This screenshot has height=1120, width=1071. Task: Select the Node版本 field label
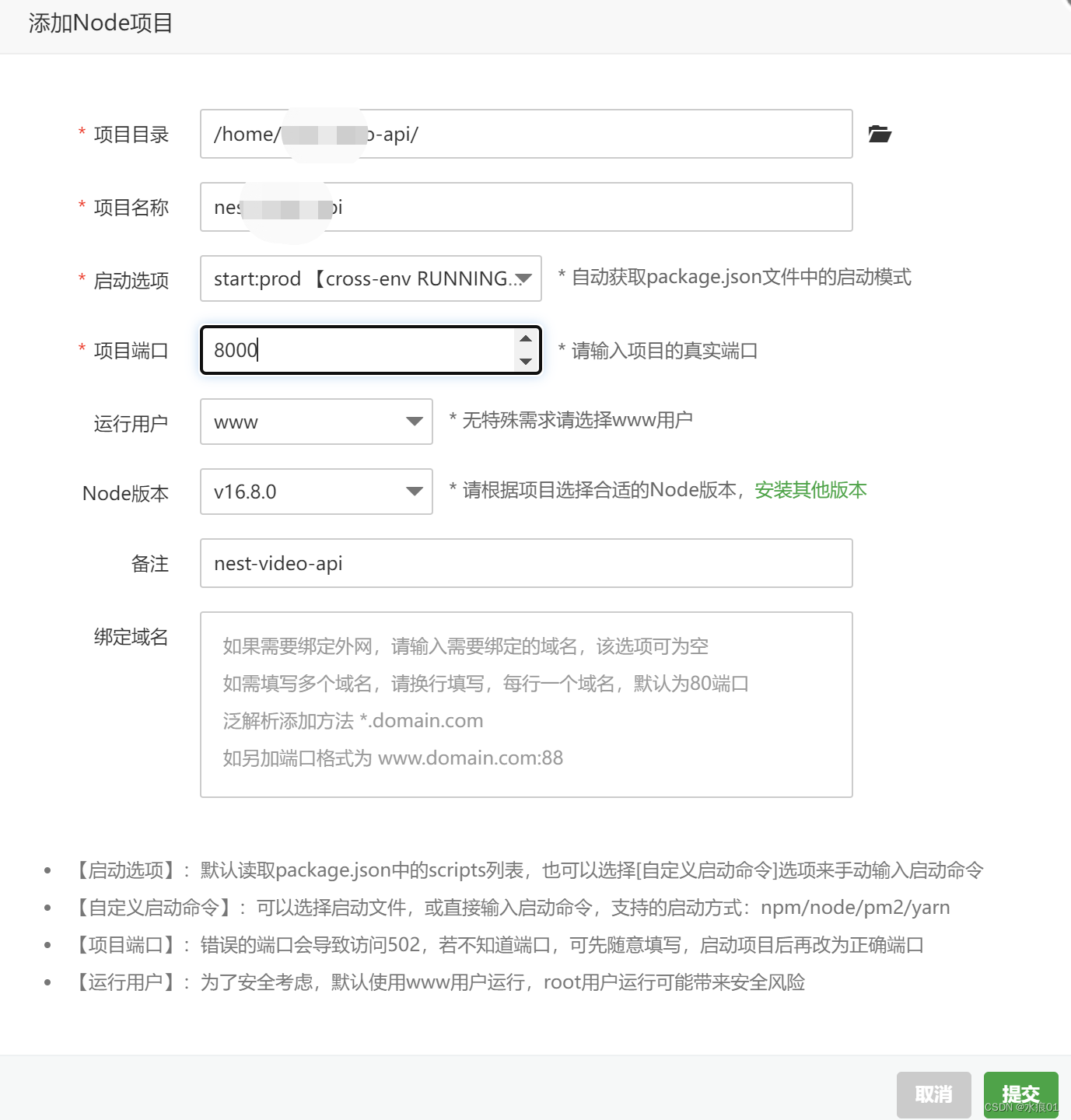click(x=126, y=494)
